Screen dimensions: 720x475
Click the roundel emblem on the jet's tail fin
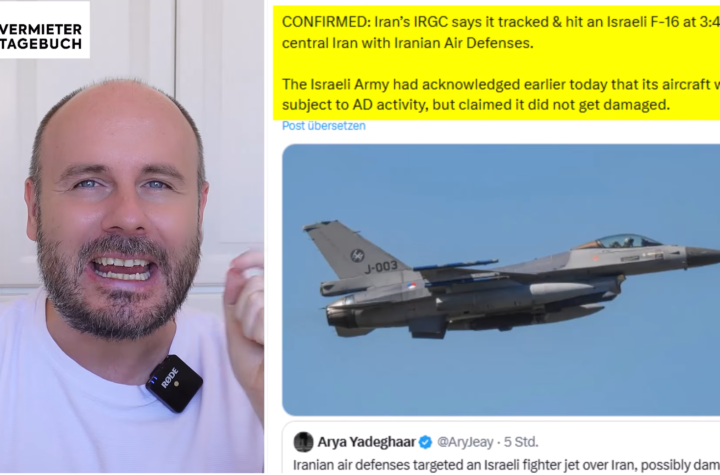pyautogui.click(x=357, y=255)
